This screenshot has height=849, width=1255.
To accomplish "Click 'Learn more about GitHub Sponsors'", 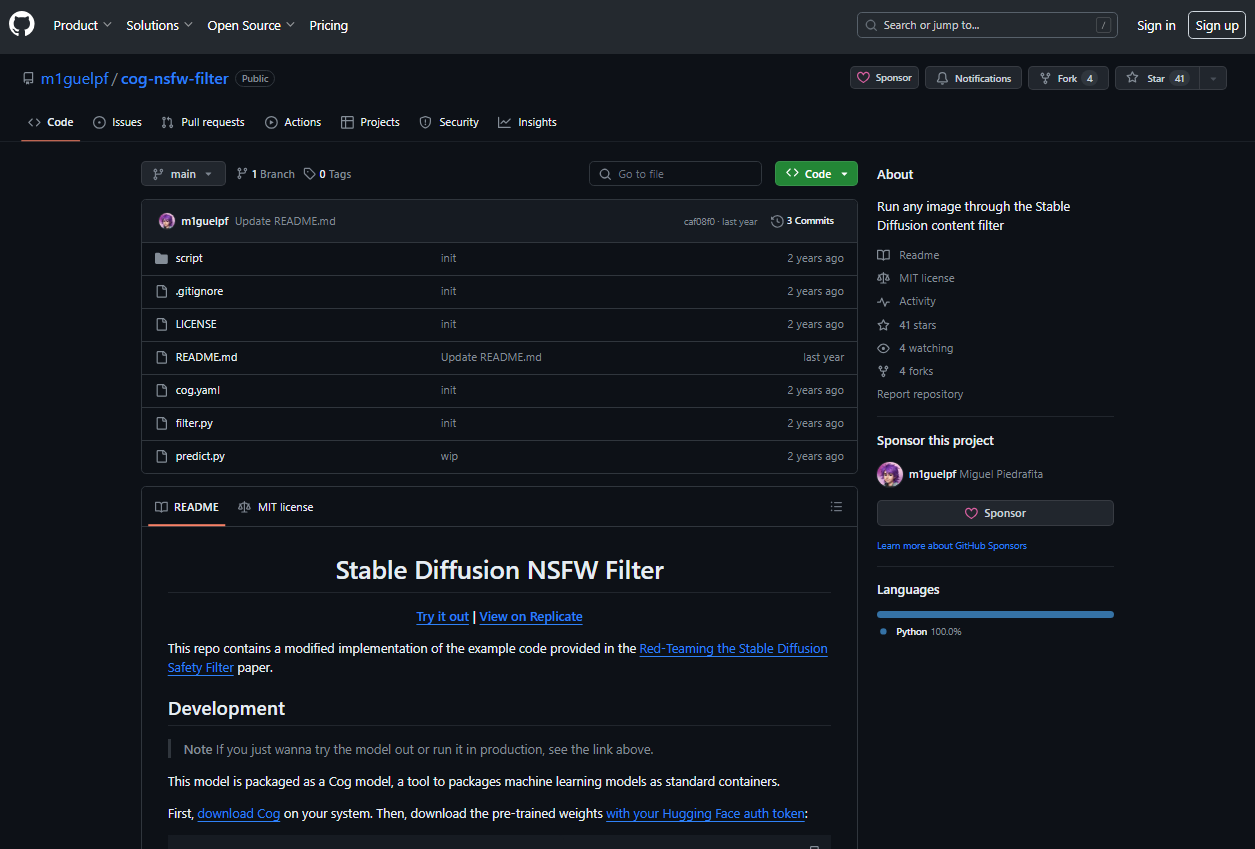I will point(952,546).
